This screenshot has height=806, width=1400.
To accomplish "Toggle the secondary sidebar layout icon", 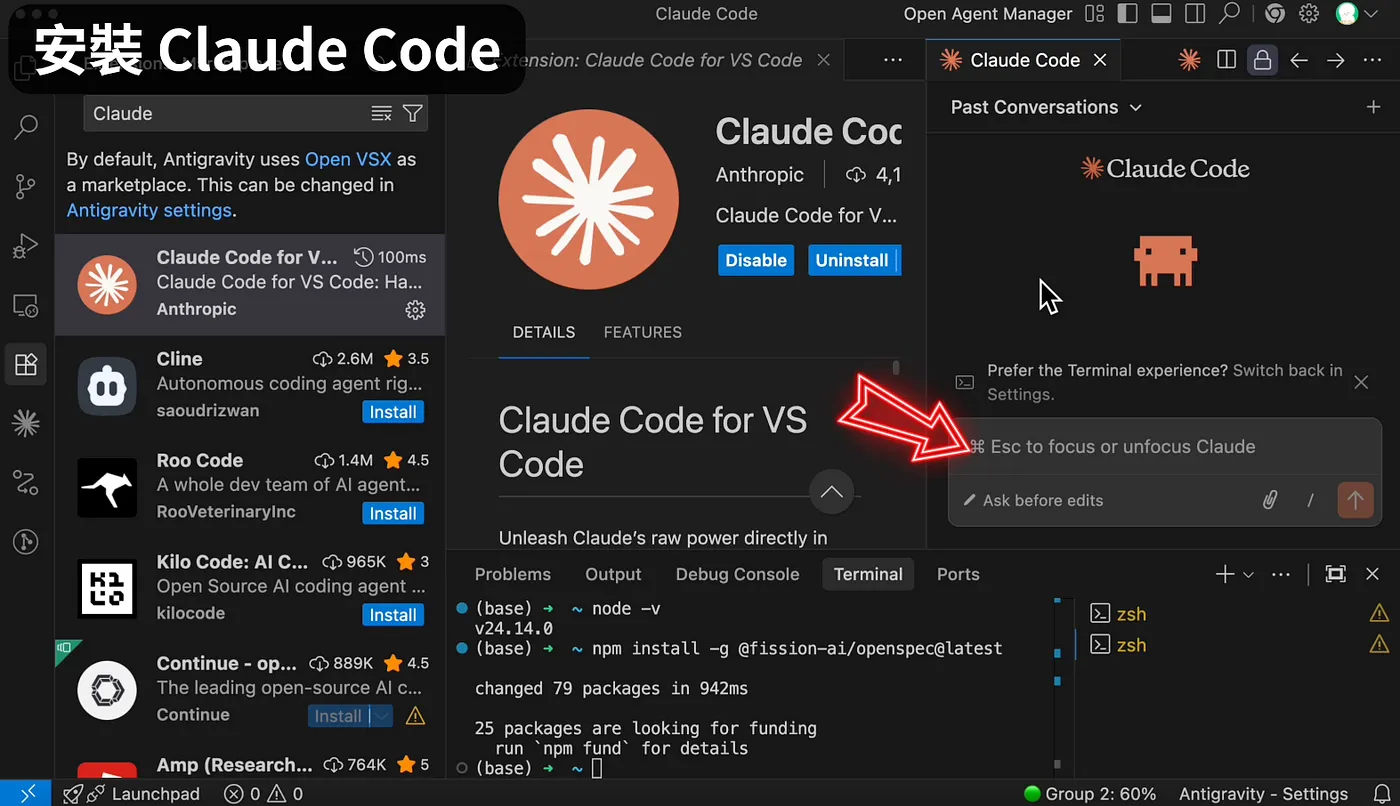I will (1194, 14).
